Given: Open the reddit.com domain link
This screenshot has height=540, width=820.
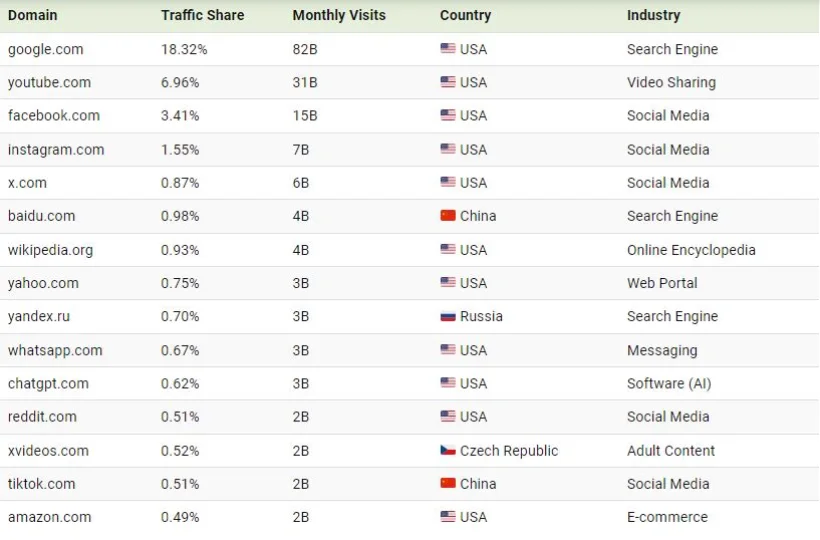Looking at the screenshot, I should pos(42,416).
